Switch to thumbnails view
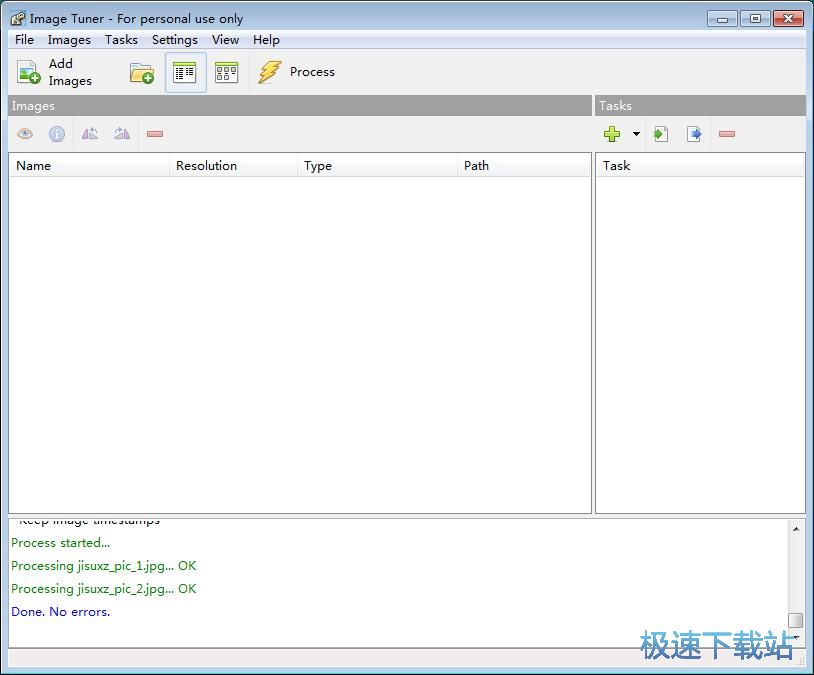This screenshot has width=814, height=675. 227,73
